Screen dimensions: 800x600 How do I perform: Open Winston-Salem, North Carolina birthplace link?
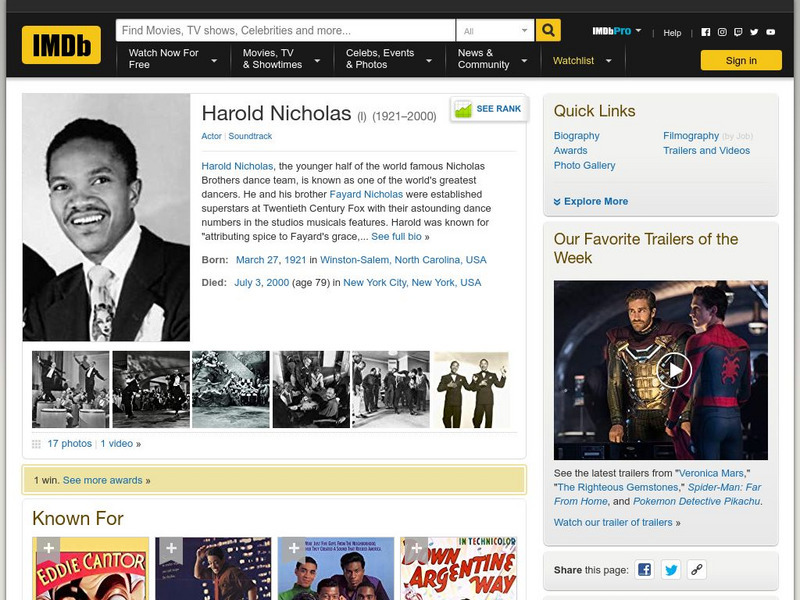click(403, 260)
